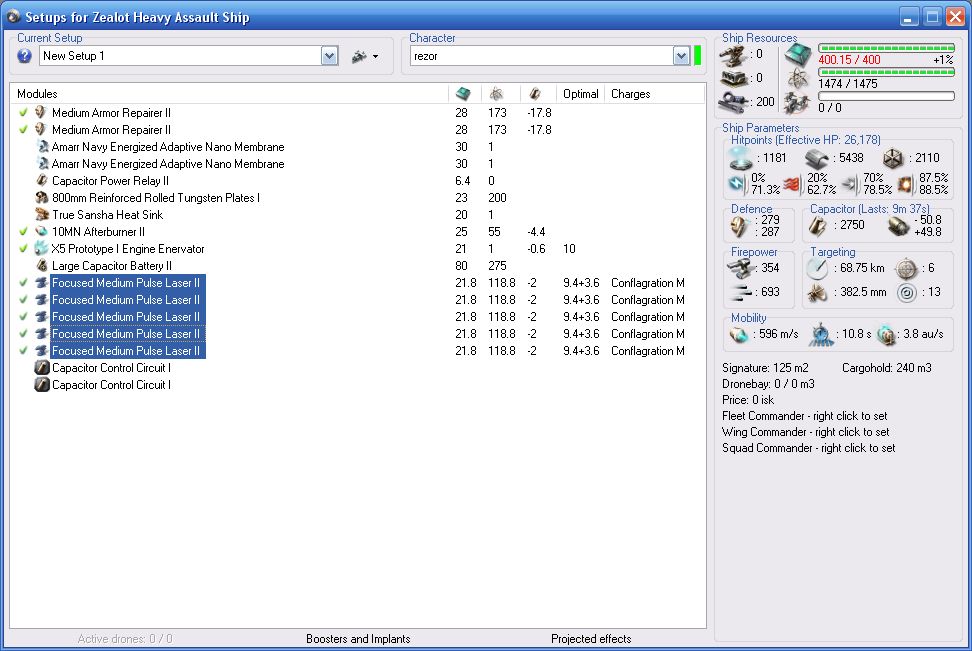972x651 pixels.
Task: Click the Defence tank icon
Action: [739, 227]
